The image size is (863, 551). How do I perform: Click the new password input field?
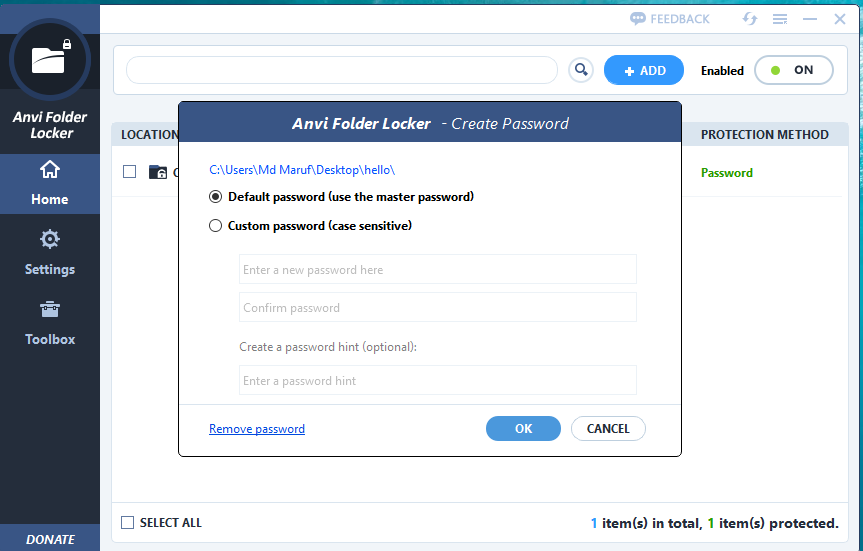[437, 270]
